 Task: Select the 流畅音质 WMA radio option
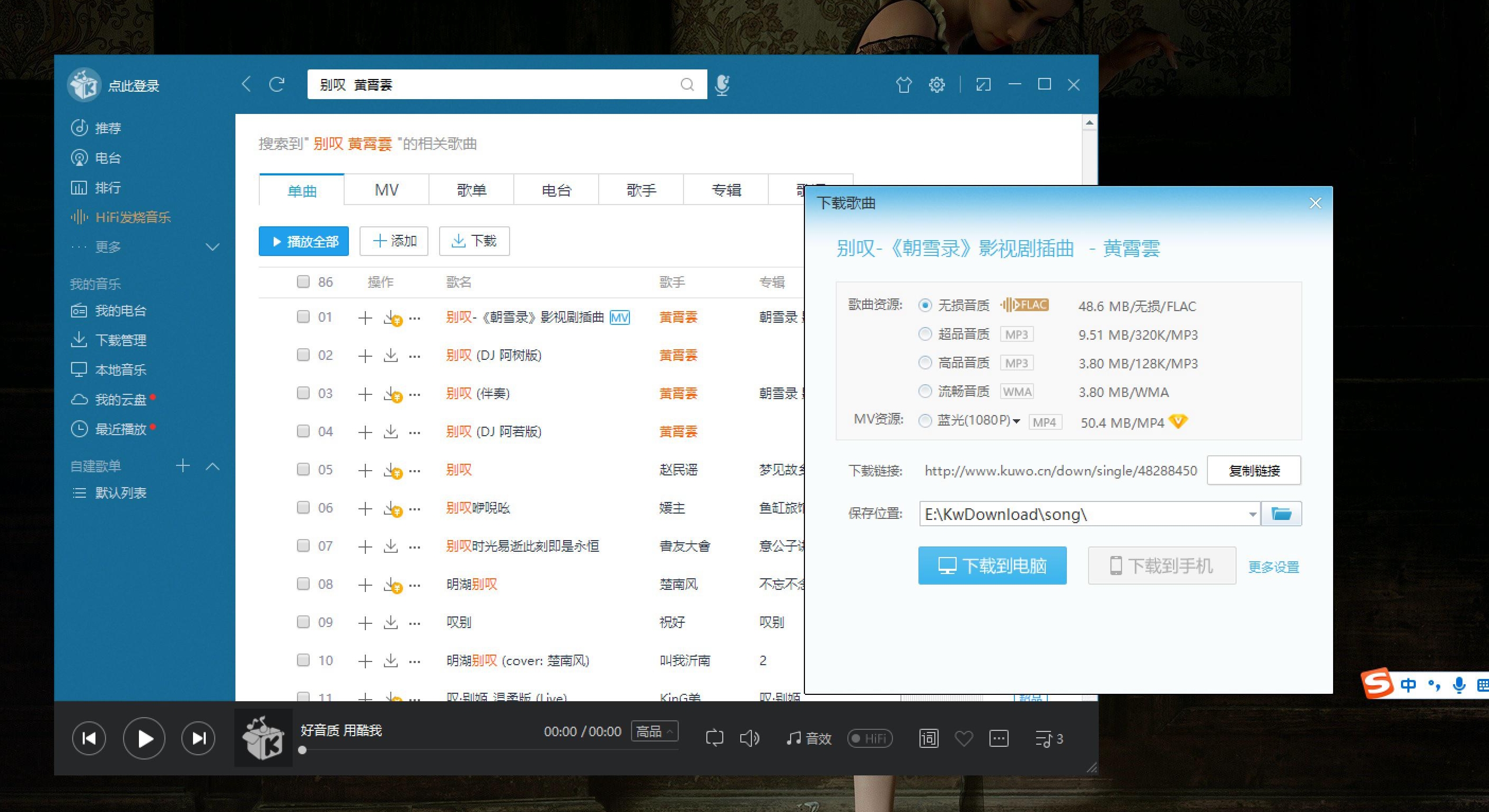tap(925, 391)
